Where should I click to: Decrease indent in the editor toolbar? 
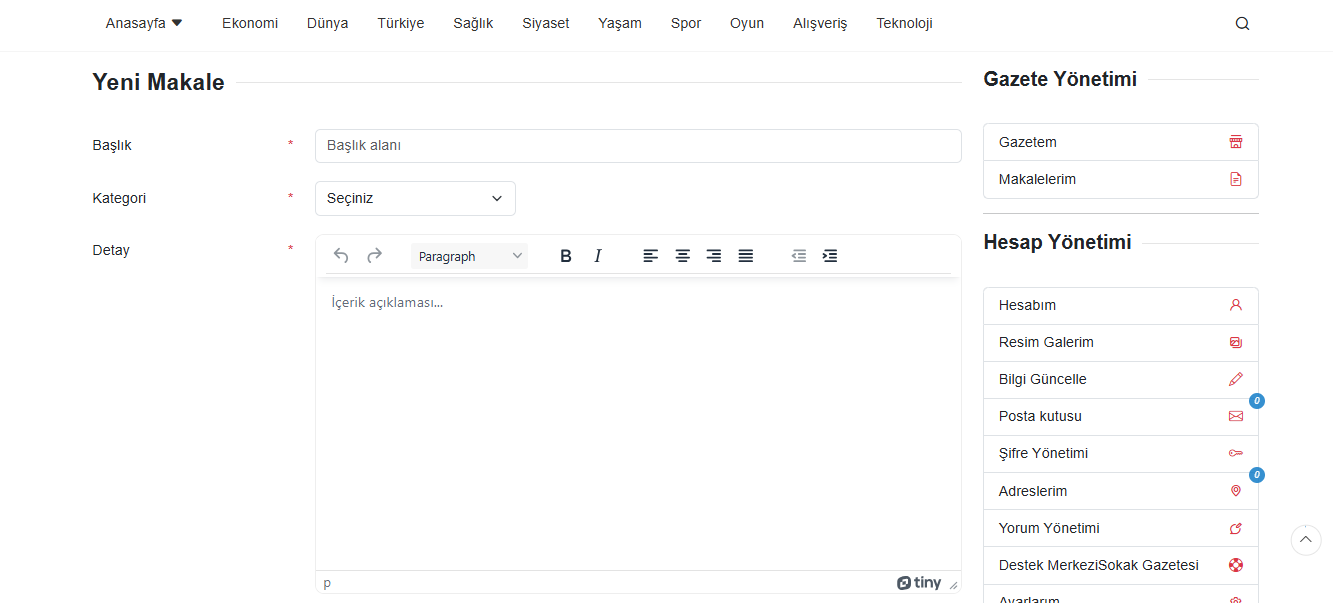pos(799,256)
